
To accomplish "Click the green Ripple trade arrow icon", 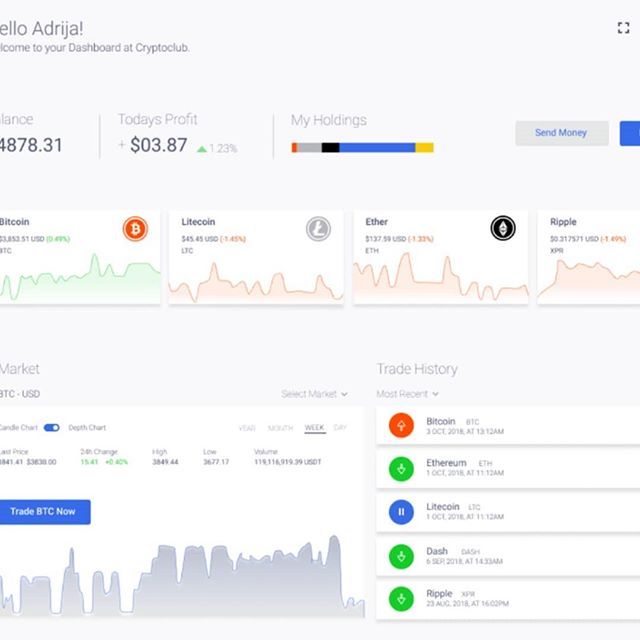I will (401, 599).
